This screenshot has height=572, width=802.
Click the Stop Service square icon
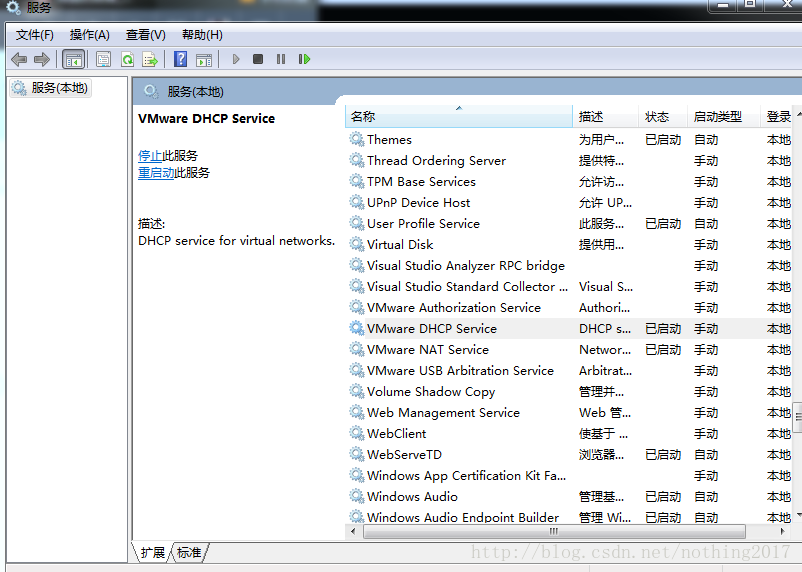point(258,59)
